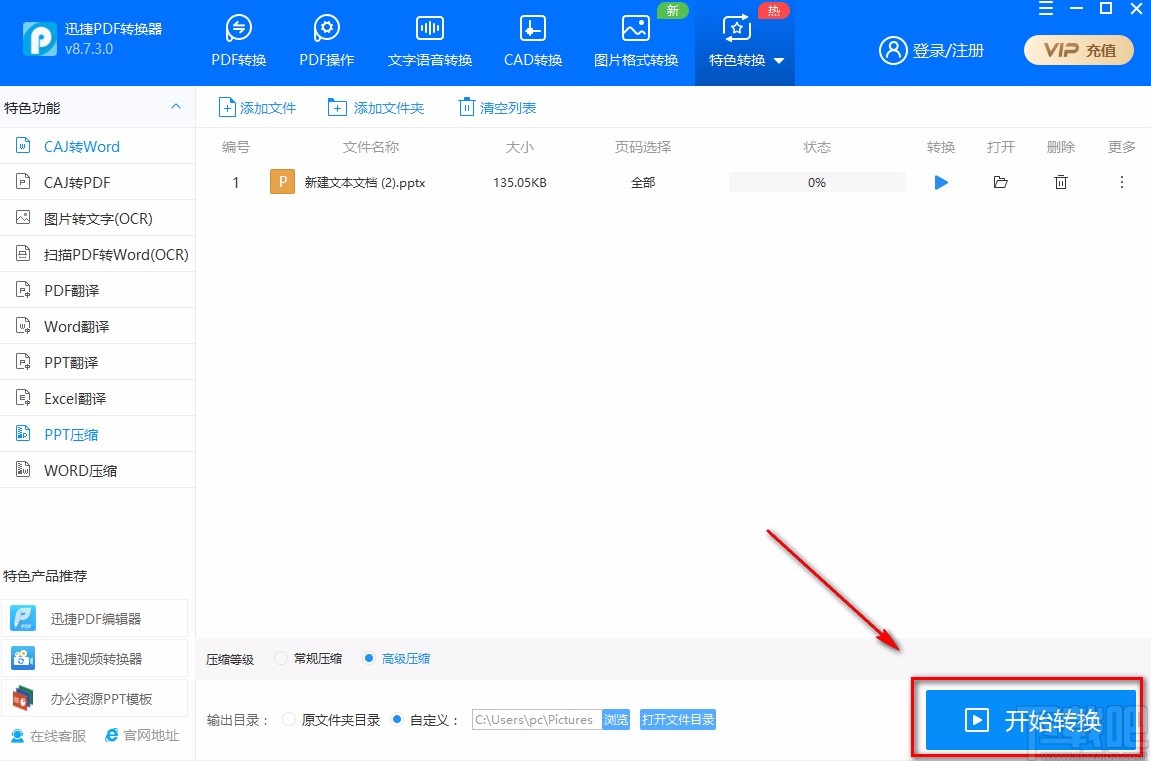Switch to the PDF操作 tab
This screenshot has height=761, width=1151.
(x=326, y=29)
